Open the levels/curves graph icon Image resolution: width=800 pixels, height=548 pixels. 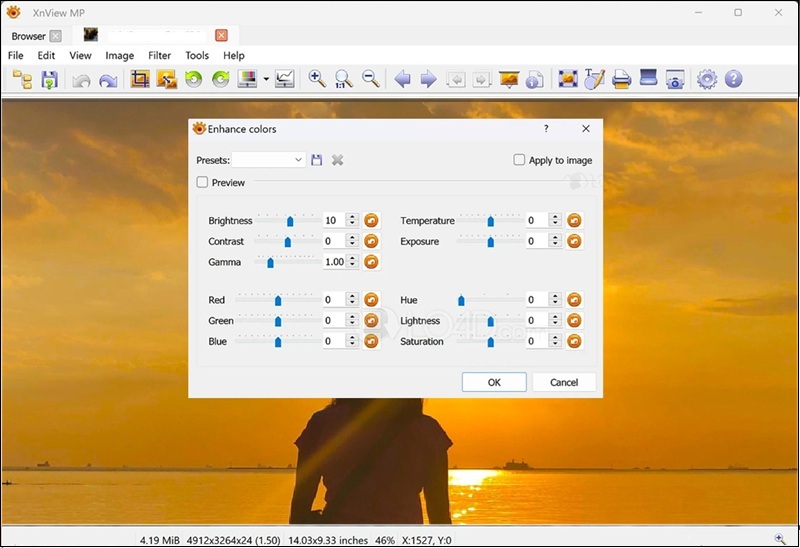coord(285,79)
